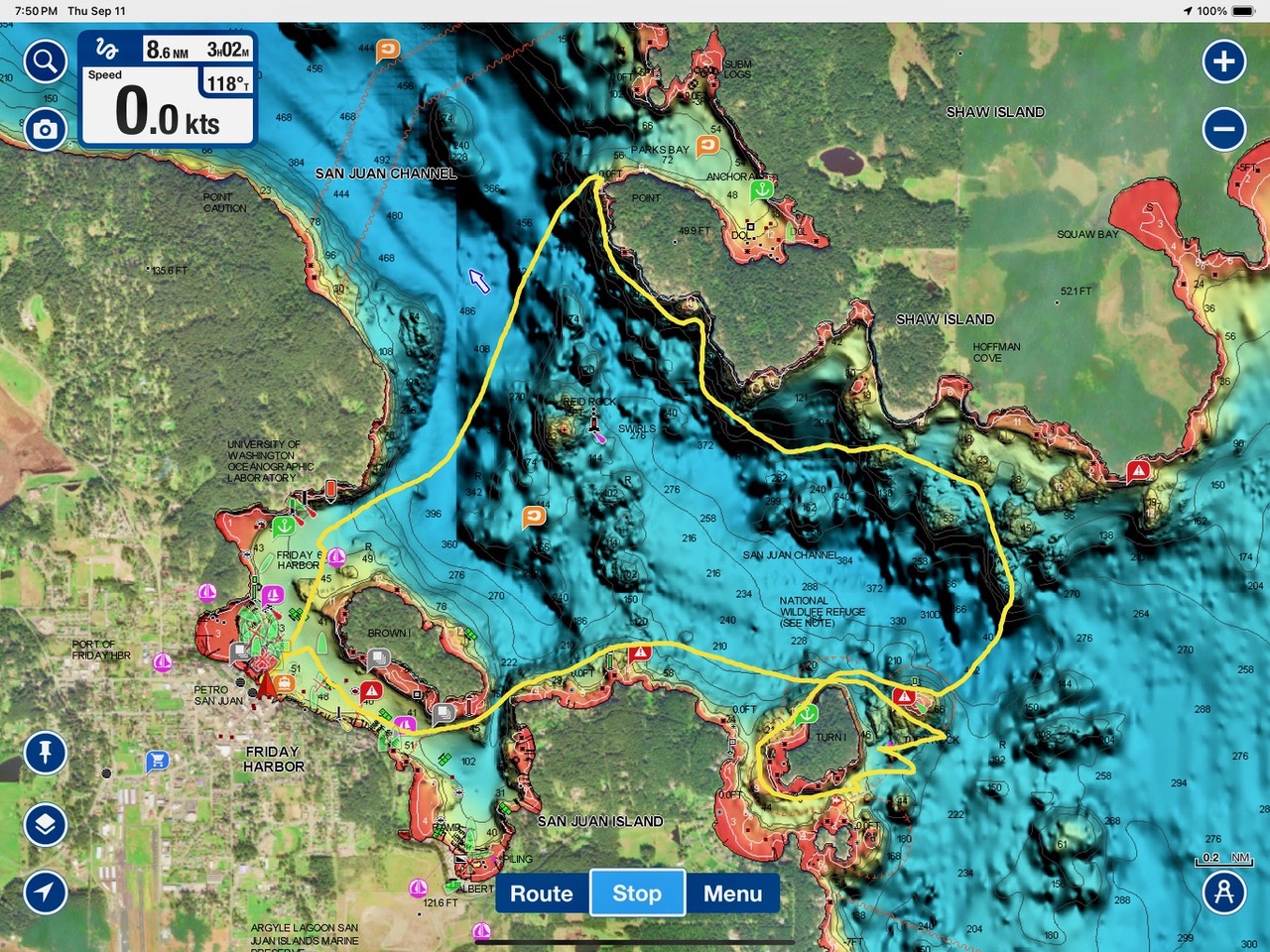Viewport: 1270px width, 952px height.
Task: Select the blue shopping cart marker
Action: 157,762
